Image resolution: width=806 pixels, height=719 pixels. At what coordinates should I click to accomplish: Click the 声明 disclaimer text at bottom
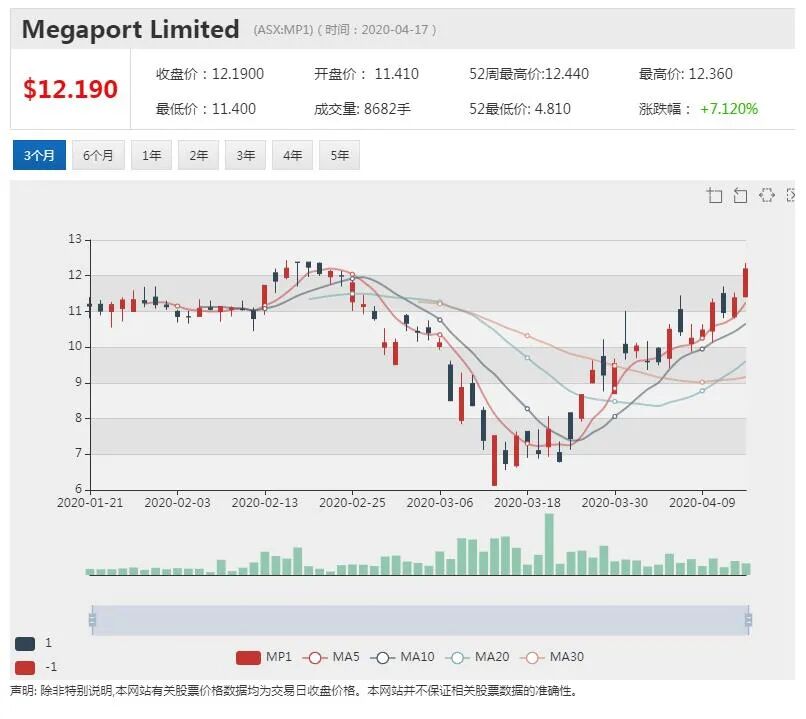pos(293,691)
